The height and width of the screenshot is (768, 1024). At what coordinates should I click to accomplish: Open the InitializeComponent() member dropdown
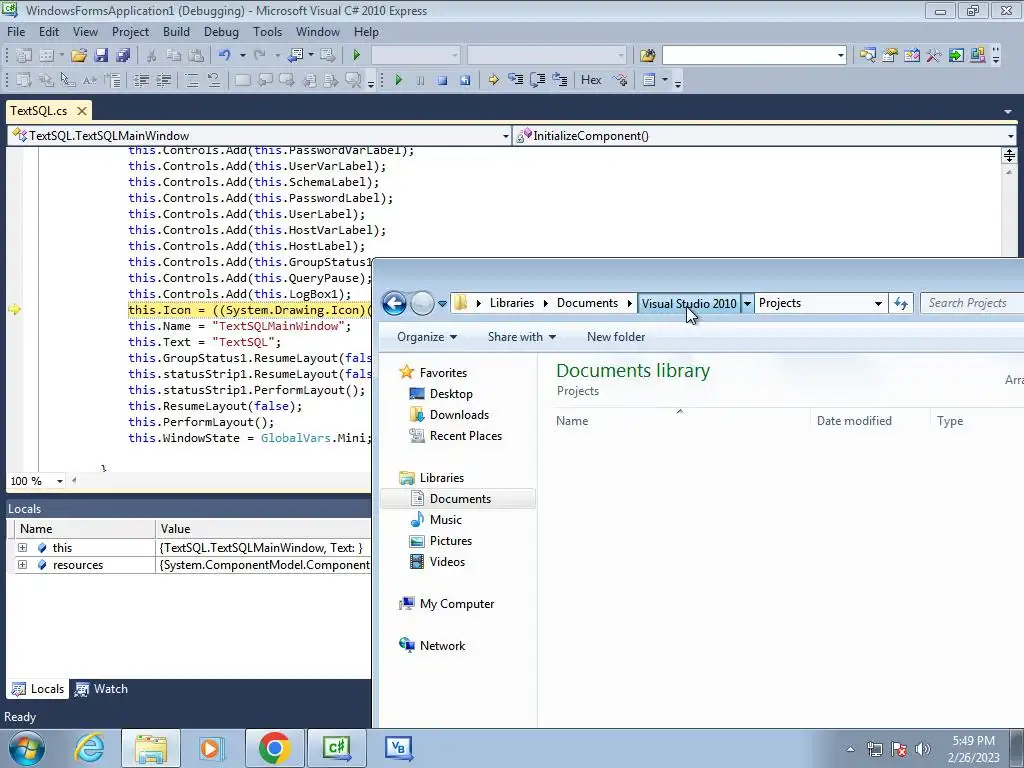[1010, 136]
